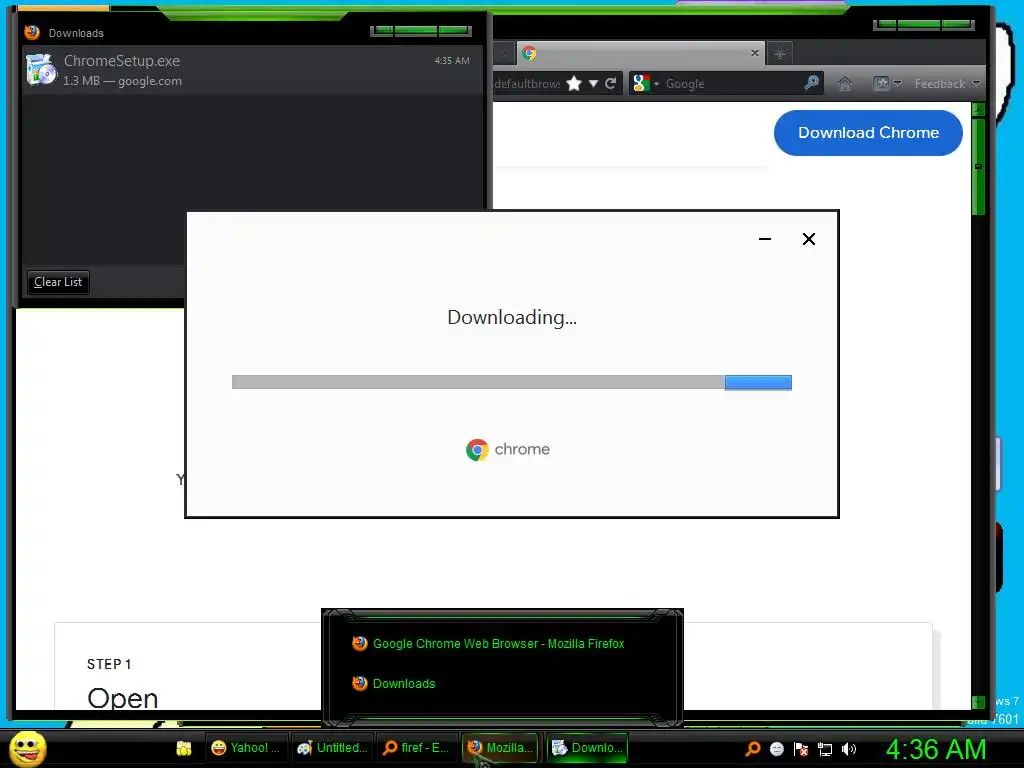Open the Feedback dropdown menu

click(948, 84)
